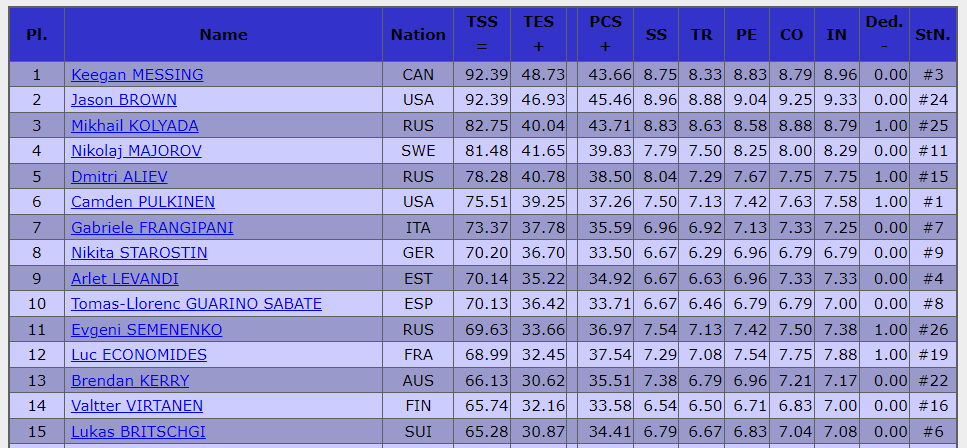Open Brendan KERRY link
967x448 pixels.
[x=130, y=381]
